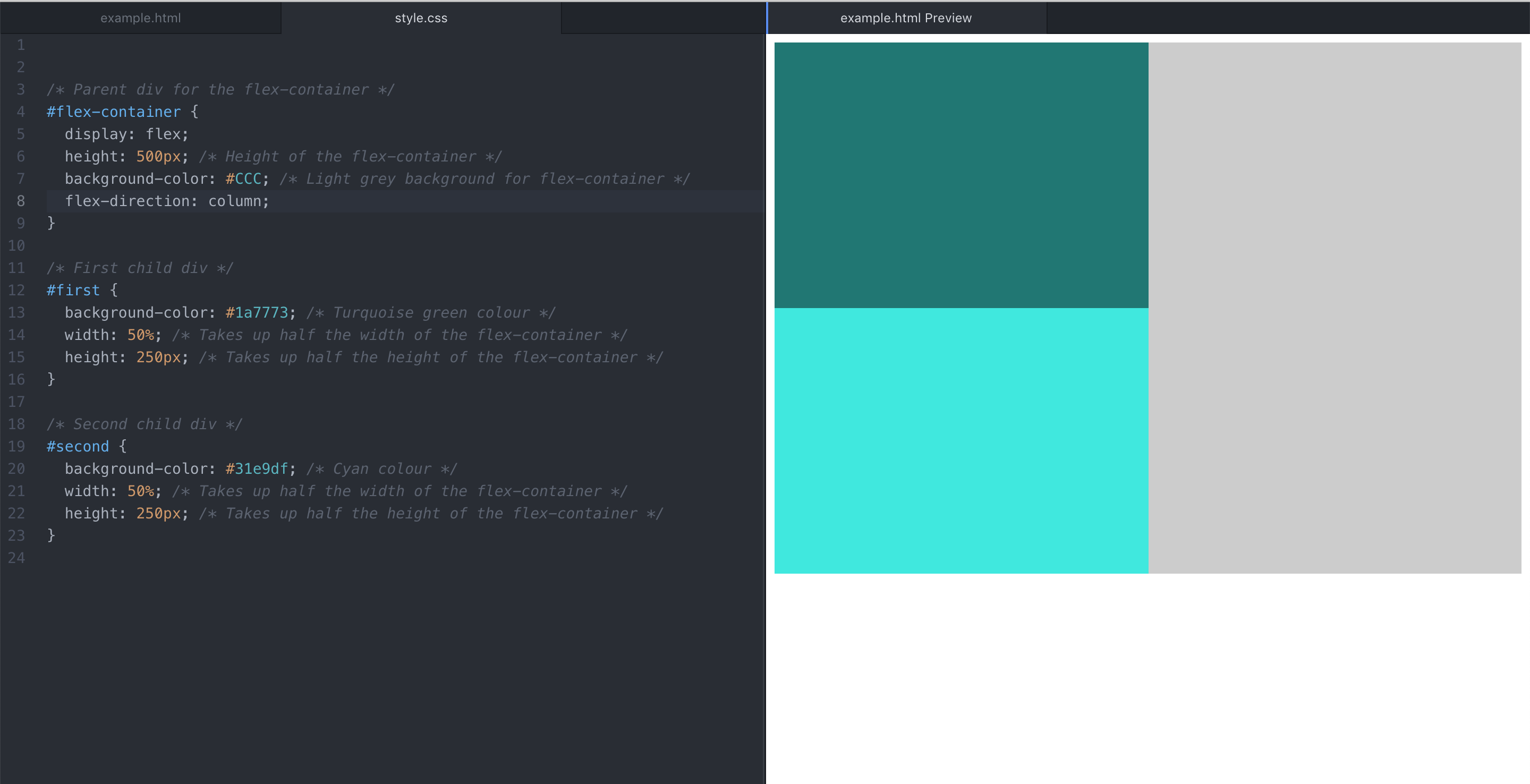Select the style.css tab
This screenshot has height=784, width=1530.
[x=421, y=18]
